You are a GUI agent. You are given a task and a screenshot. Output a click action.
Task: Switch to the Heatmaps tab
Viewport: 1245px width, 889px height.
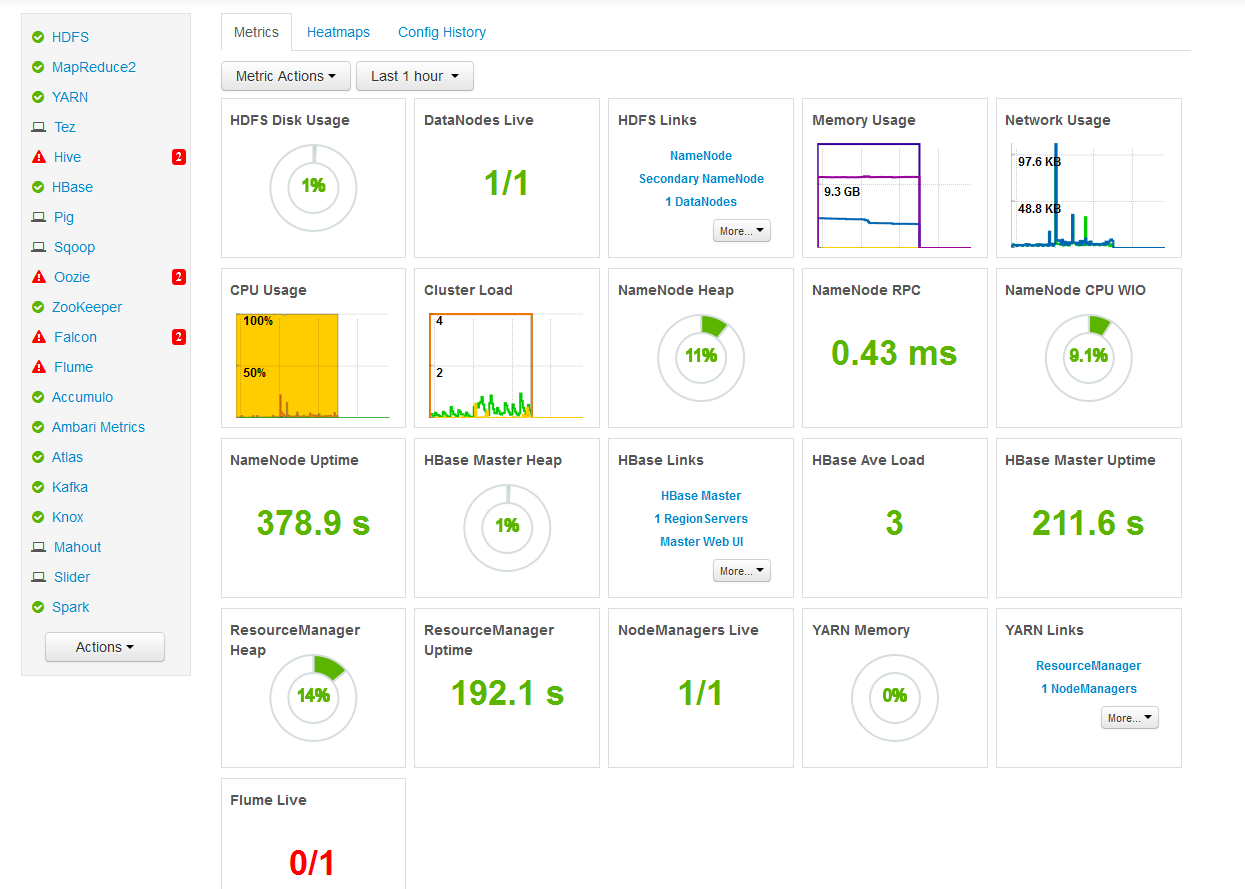coord(338,32)
